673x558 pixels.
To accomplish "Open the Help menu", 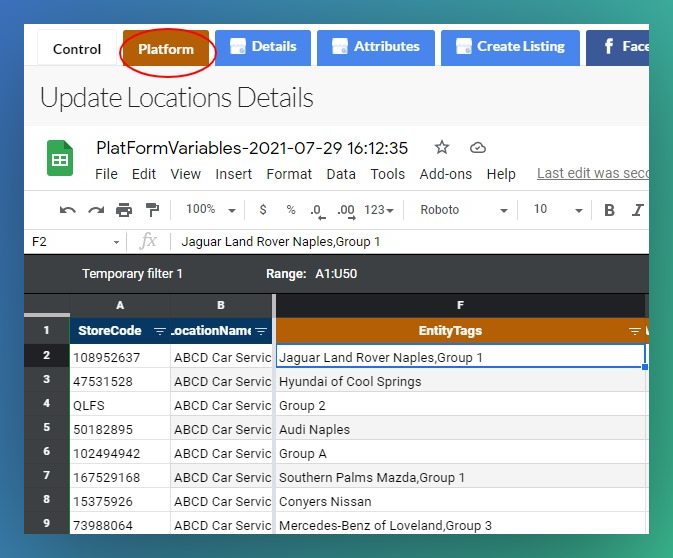I will [501, 174].
